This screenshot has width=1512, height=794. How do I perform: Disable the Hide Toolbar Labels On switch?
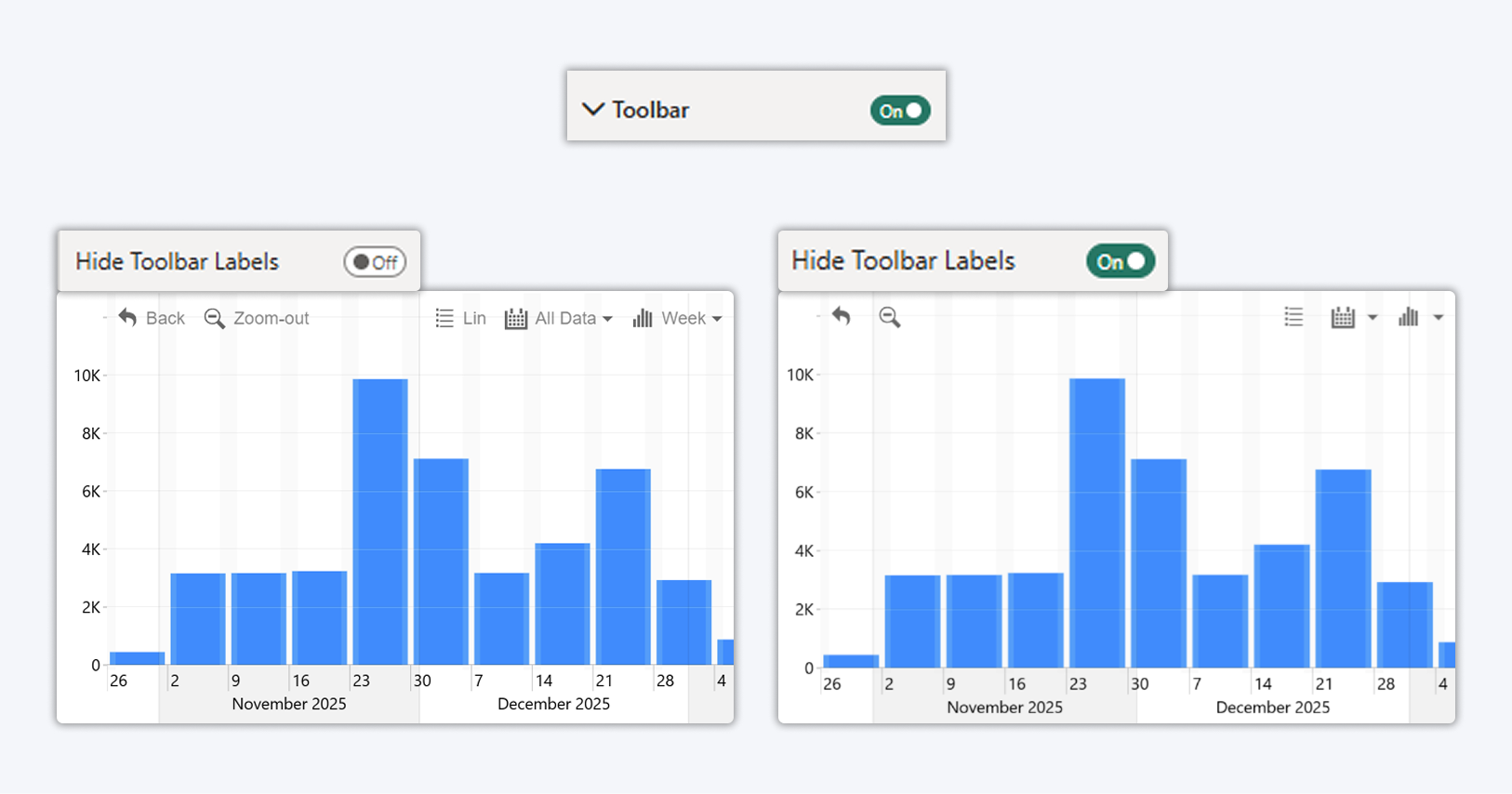1121,261
